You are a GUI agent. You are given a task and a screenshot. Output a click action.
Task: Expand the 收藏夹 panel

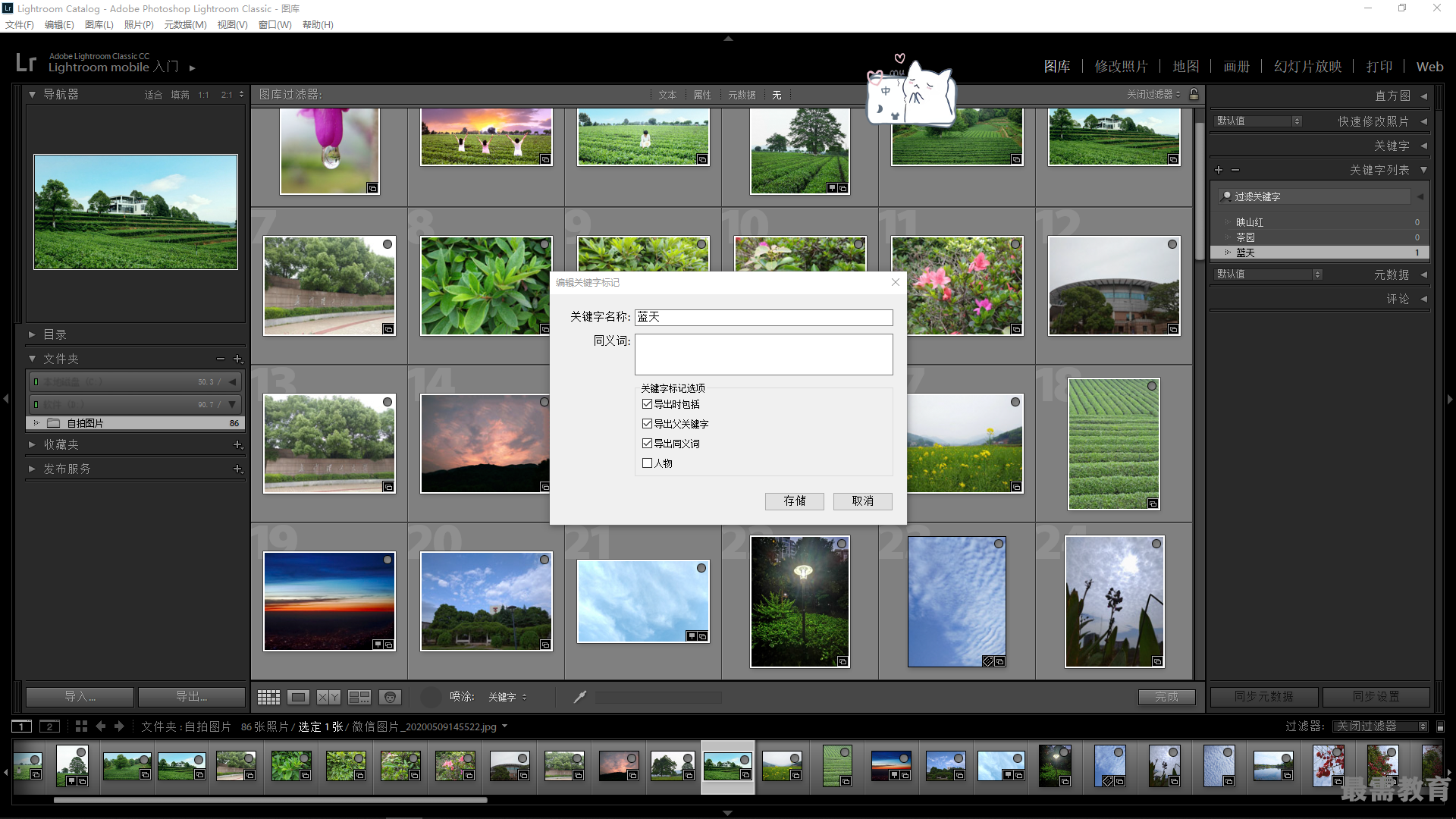[32, 444]
